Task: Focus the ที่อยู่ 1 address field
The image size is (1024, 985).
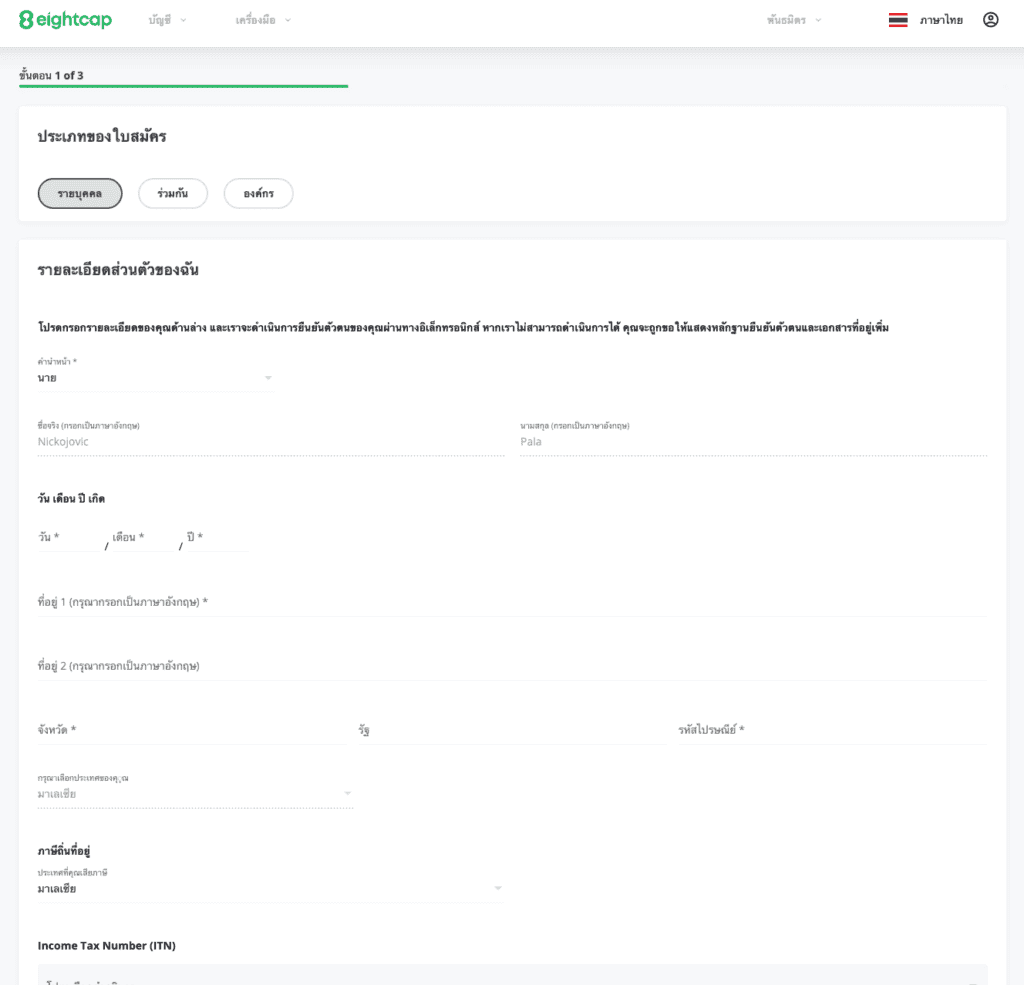Action: point(511,603)
